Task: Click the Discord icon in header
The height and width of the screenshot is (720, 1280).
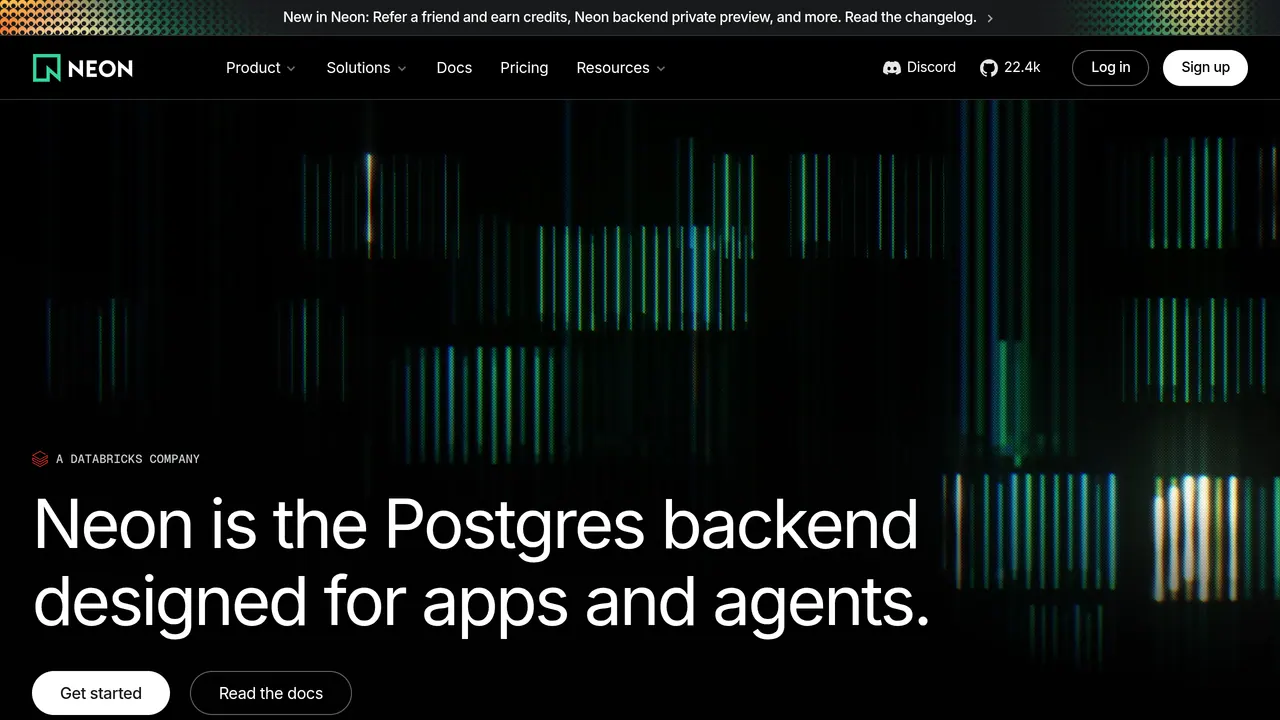Action: tap(892, 68)
